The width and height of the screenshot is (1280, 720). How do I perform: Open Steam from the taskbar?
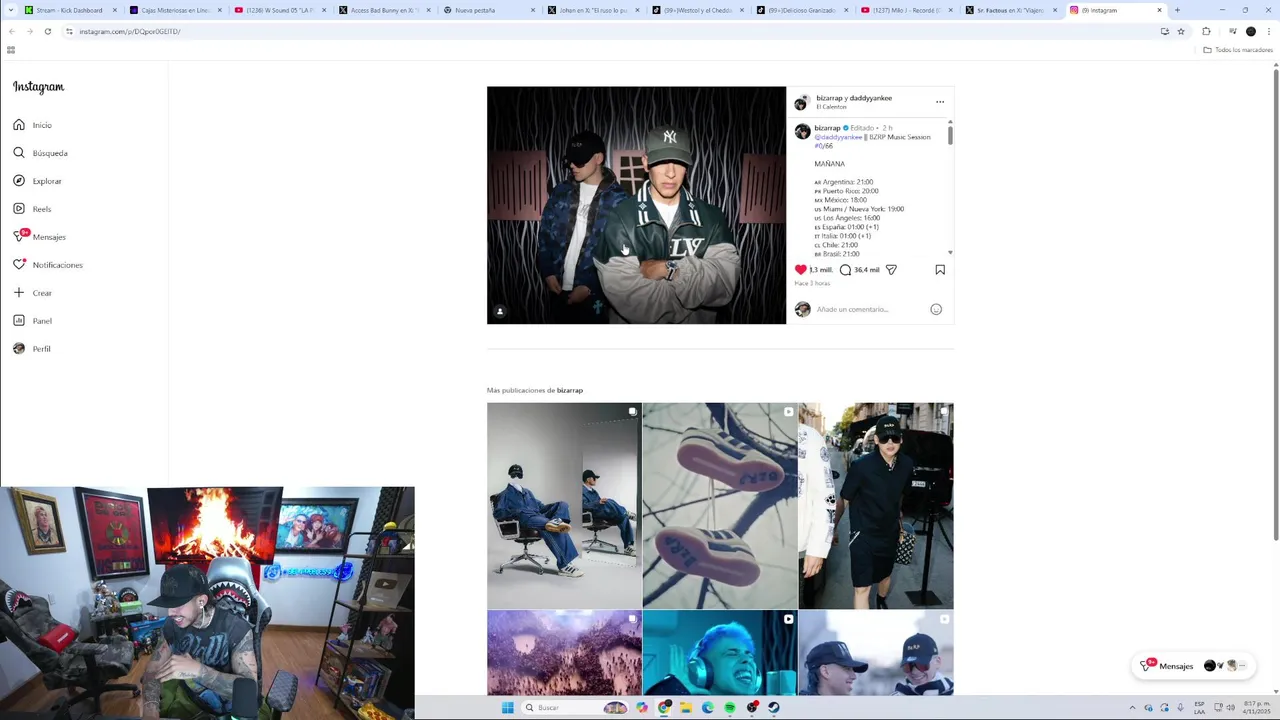pos(774,708)
